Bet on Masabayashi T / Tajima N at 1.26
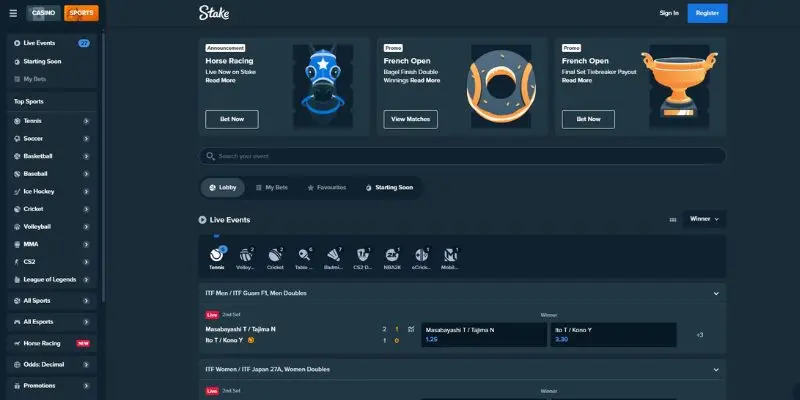 pos(484,335)
